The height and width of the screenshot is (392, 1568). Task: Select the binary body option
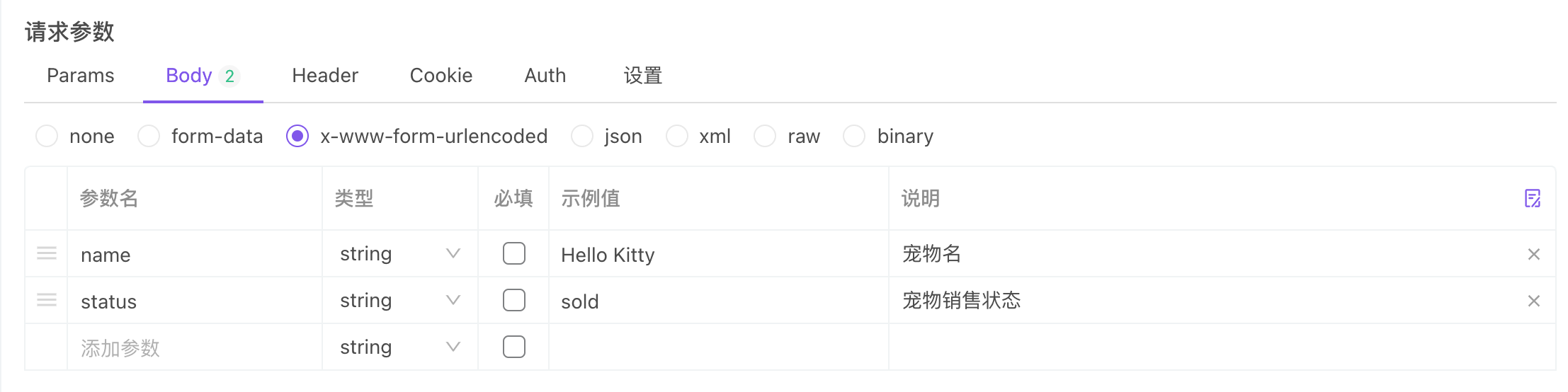[x=854, y=136]
